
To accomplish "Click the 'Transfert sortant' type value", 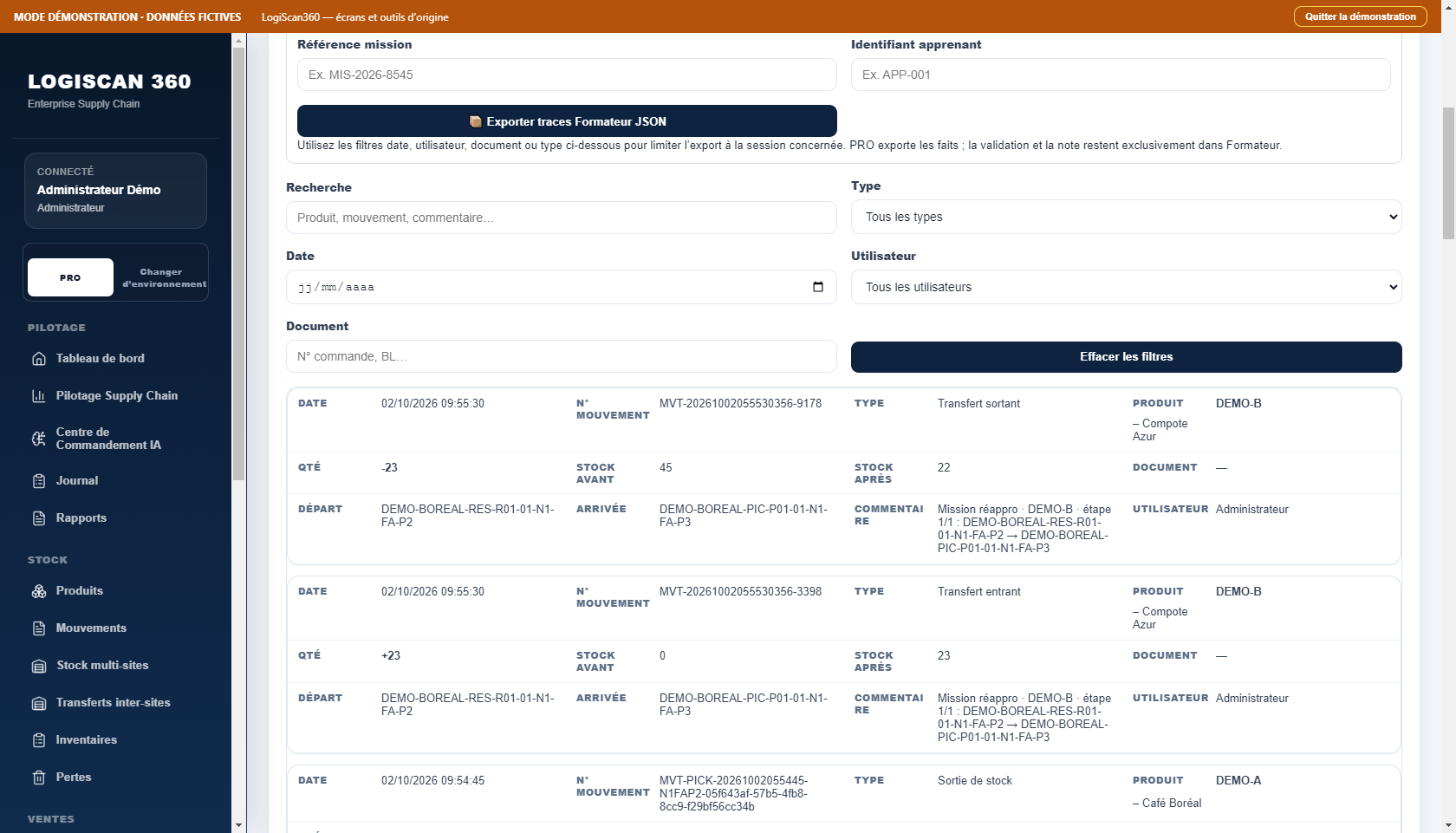I will click(x=978, y=404).
